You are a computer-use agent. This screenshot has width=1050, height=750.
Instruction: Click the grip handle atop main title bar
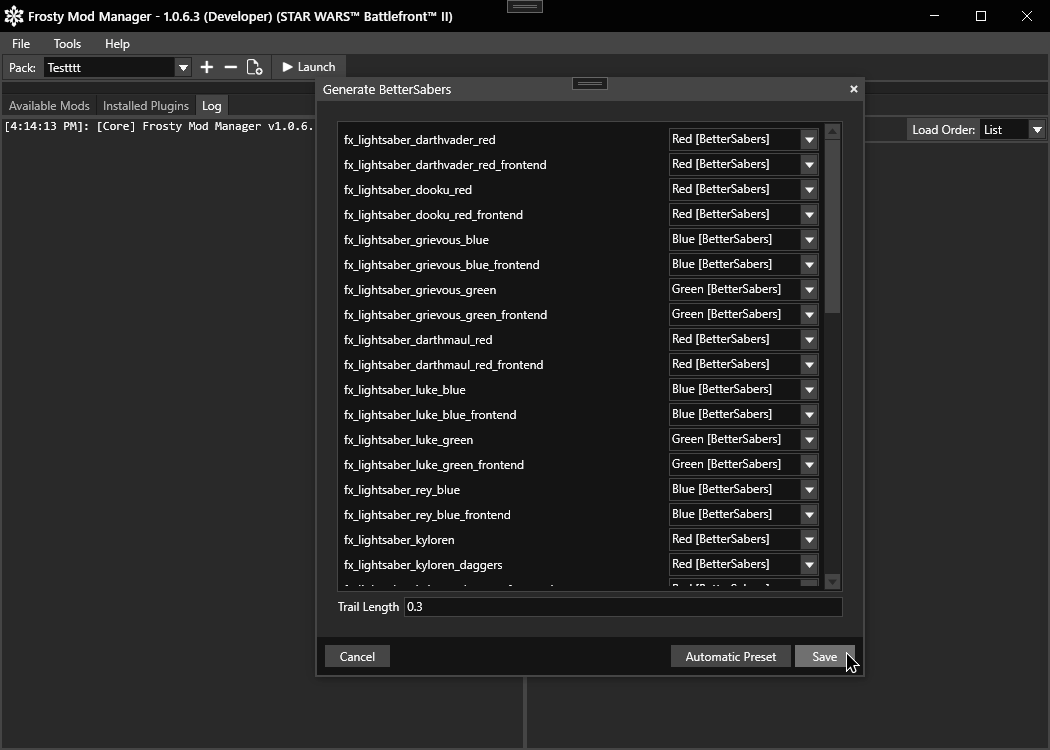[x=525, y=7]
